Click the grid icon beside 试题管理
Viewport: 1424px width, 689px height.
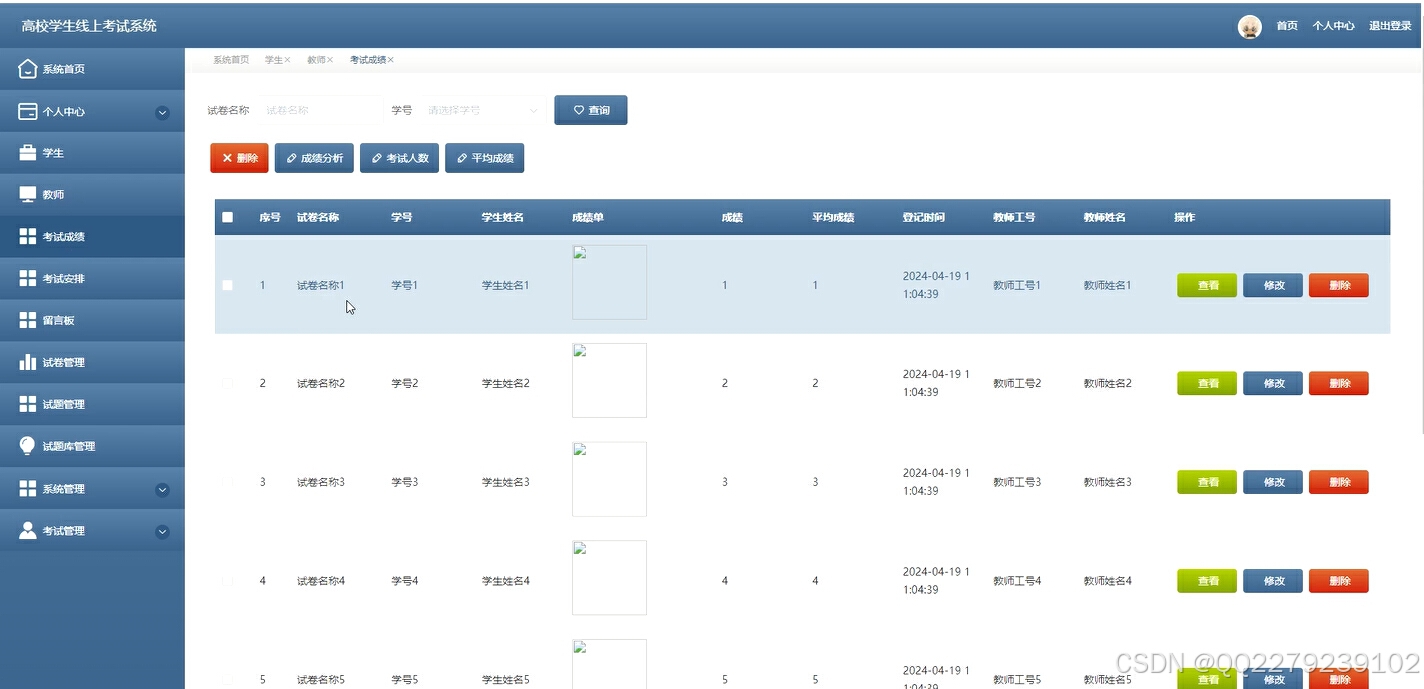tap(28, 404)
